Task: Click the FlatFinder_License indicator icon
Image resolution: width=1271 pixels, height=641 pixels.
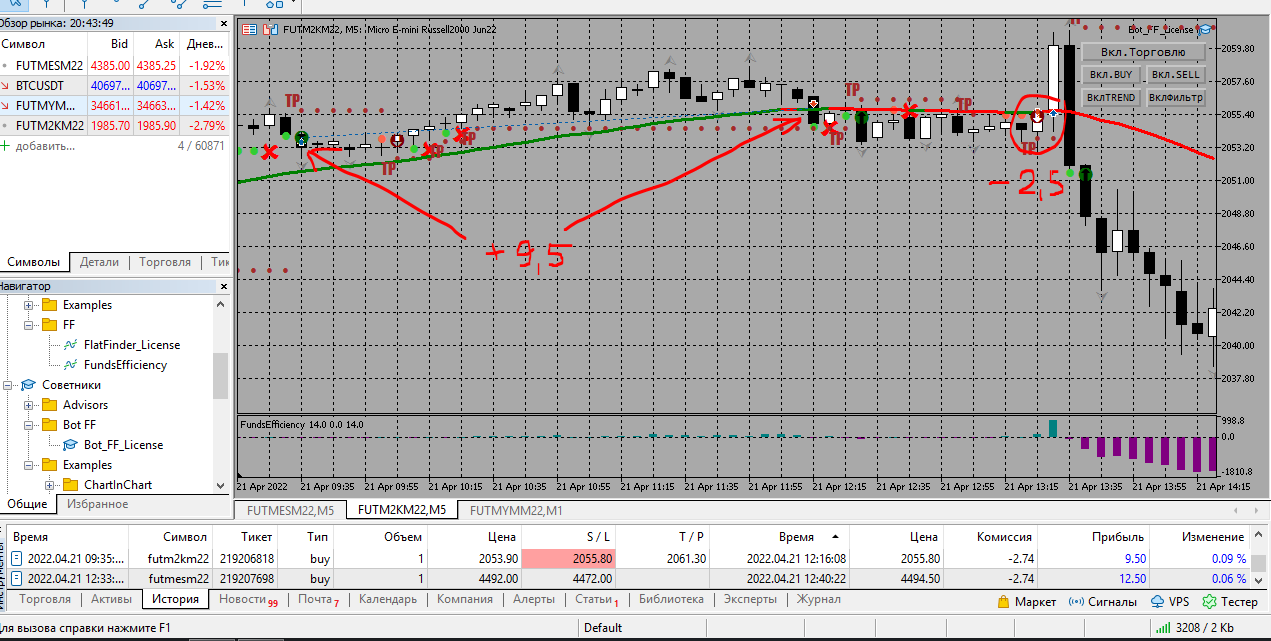Action: (70, 345)
